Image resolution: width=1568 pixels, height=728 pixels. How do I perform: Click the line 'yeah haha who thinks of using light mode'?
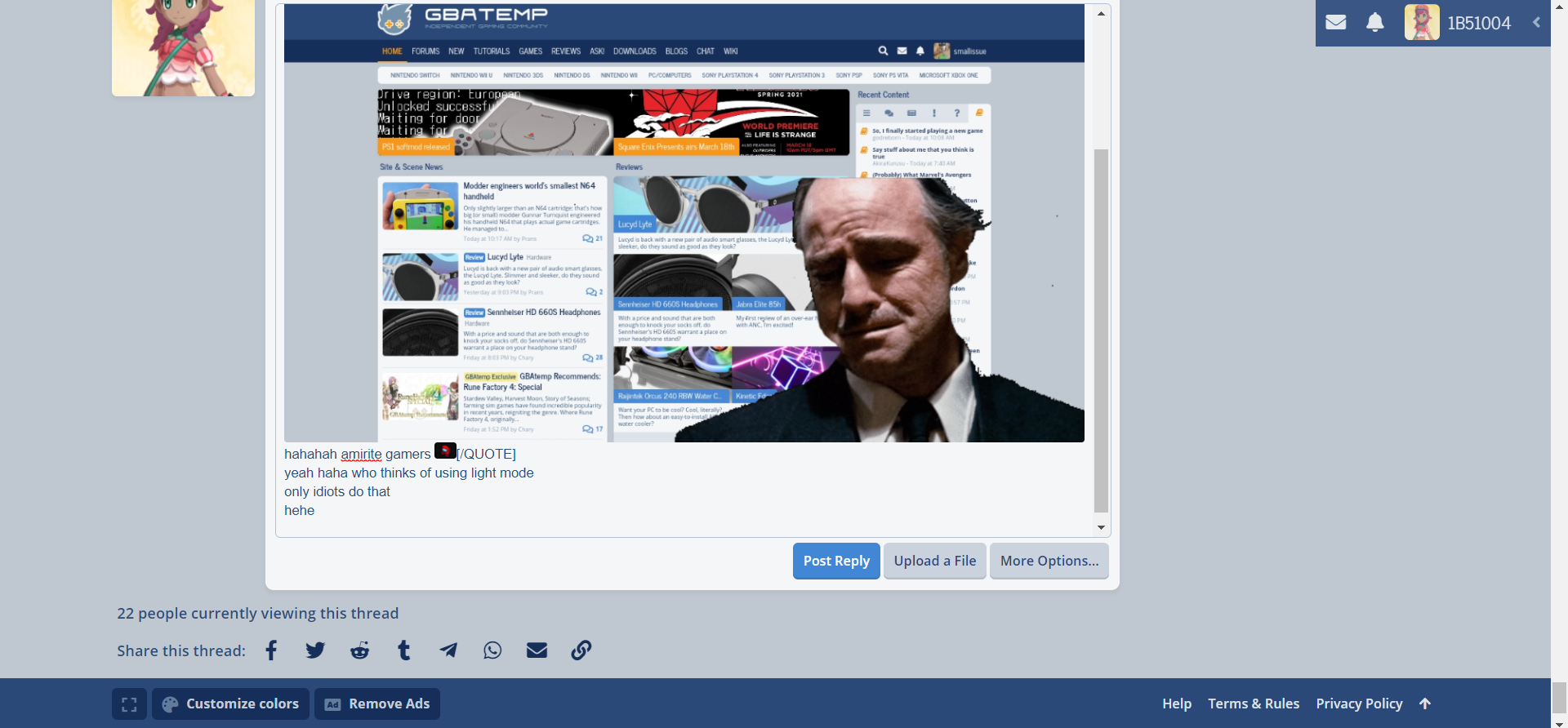point(409,473)
